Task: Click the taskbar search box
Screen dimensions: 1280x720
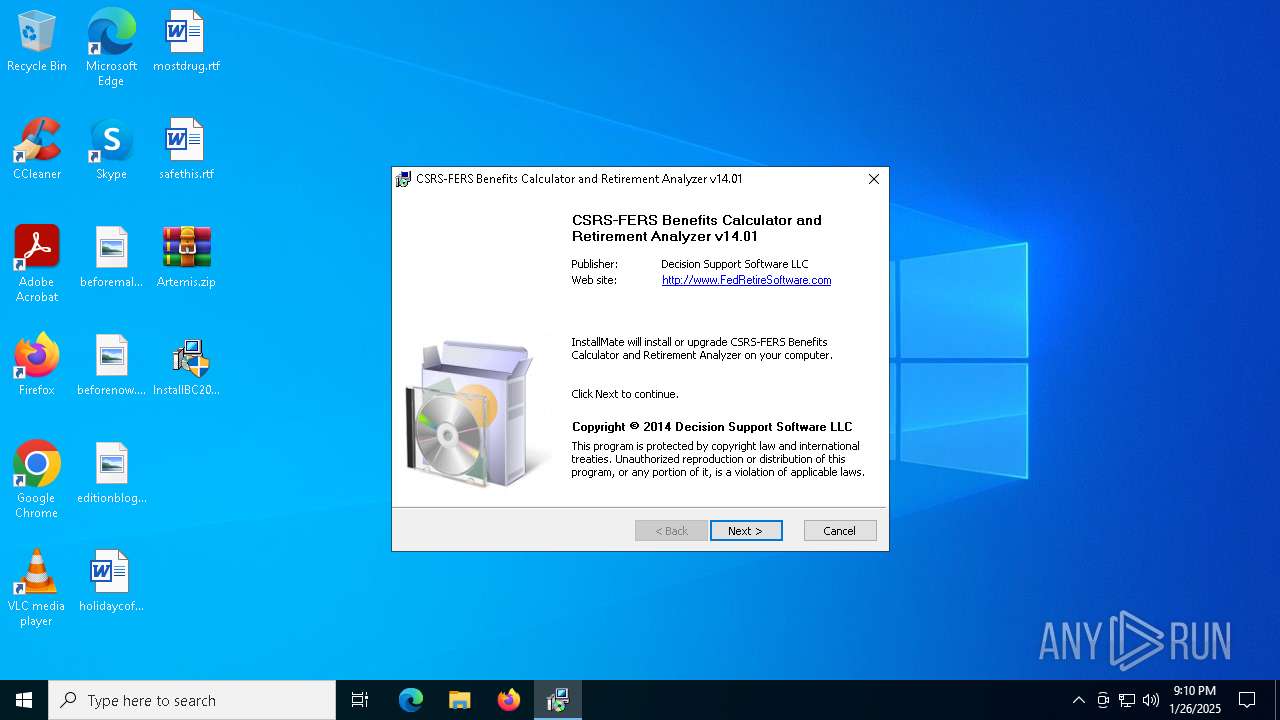Action: click(192, 700)
